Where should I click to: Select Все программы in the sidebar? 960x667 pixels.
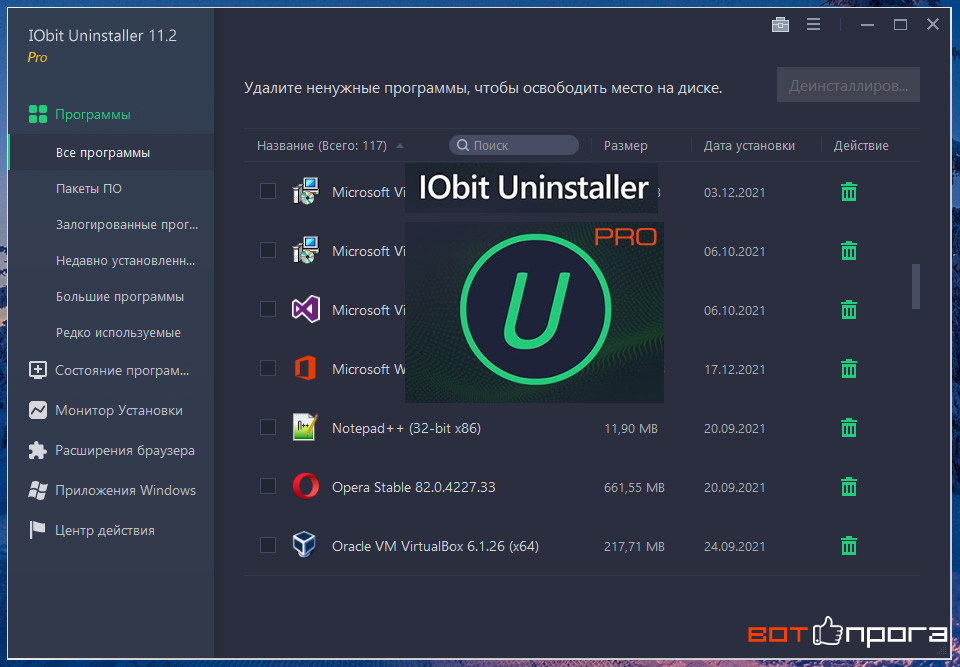pyautogui.click(x=111, y=153)
